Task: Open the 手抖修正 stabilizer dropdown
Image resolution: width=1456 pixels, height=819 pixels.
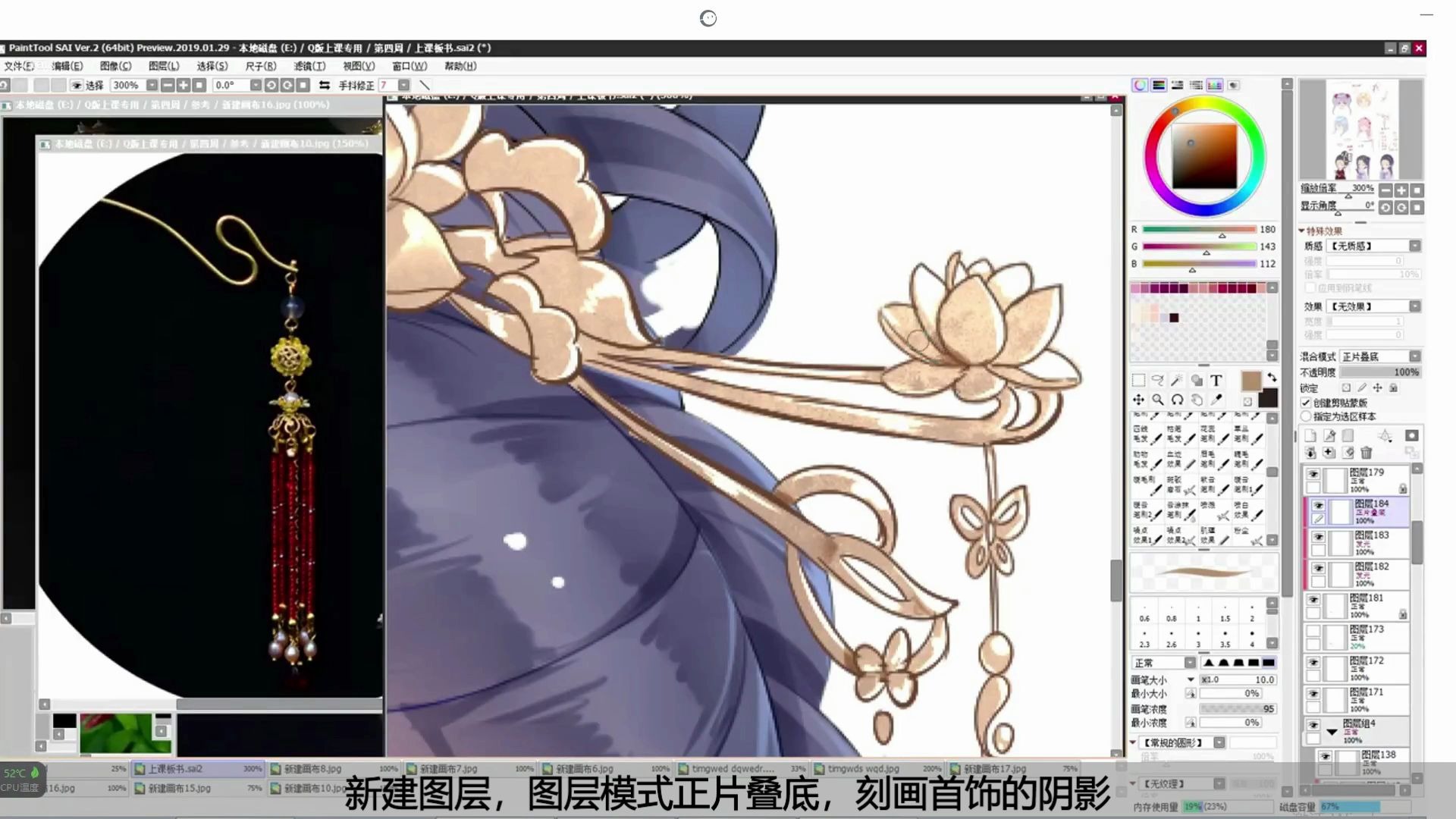Action: click(x=403, y=85)
